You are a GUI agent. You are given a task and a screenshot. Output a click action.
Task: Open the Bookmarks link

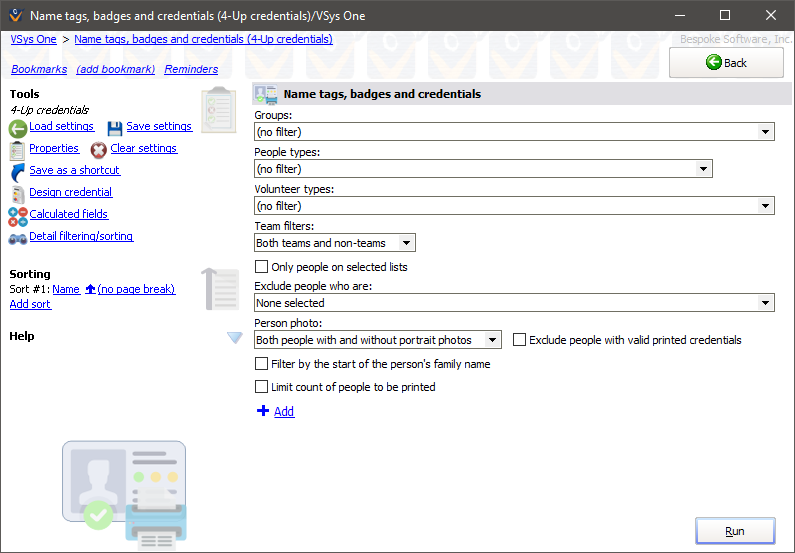39,70
